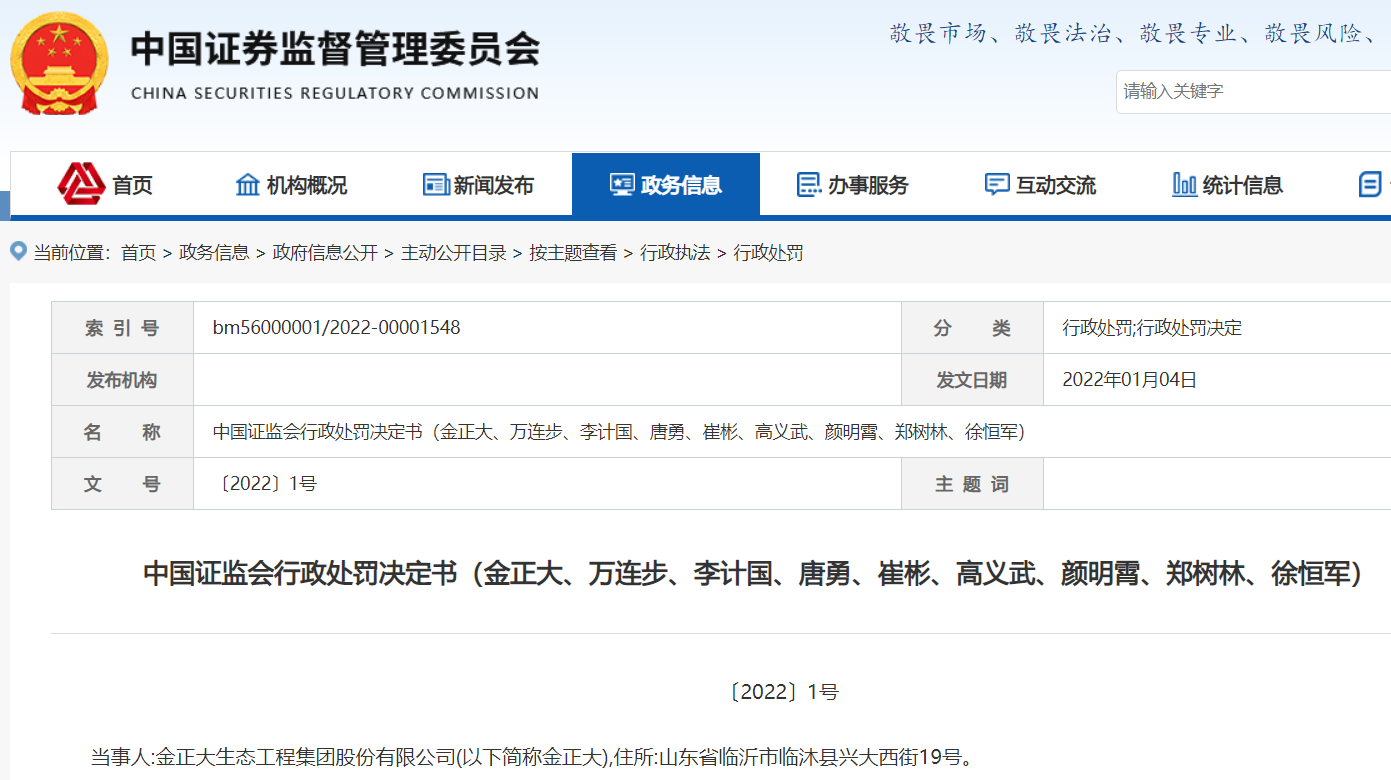Click the 文号 label cell
This screenshot has width=1391, height=780.
(122, 484)
